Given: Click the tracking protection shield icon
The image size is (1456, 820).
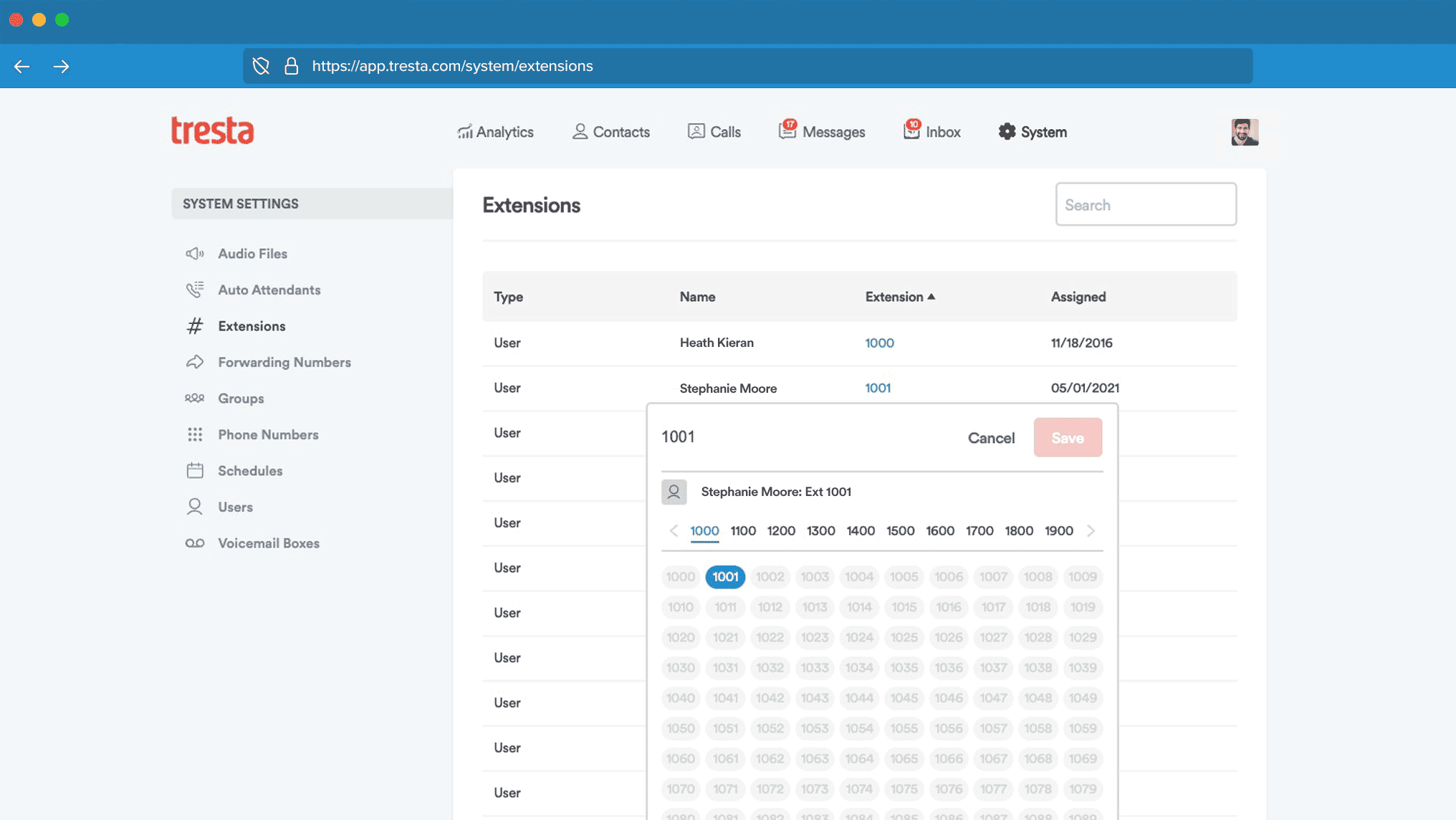Looking at the screenshot, I should [x=261, y=66].
